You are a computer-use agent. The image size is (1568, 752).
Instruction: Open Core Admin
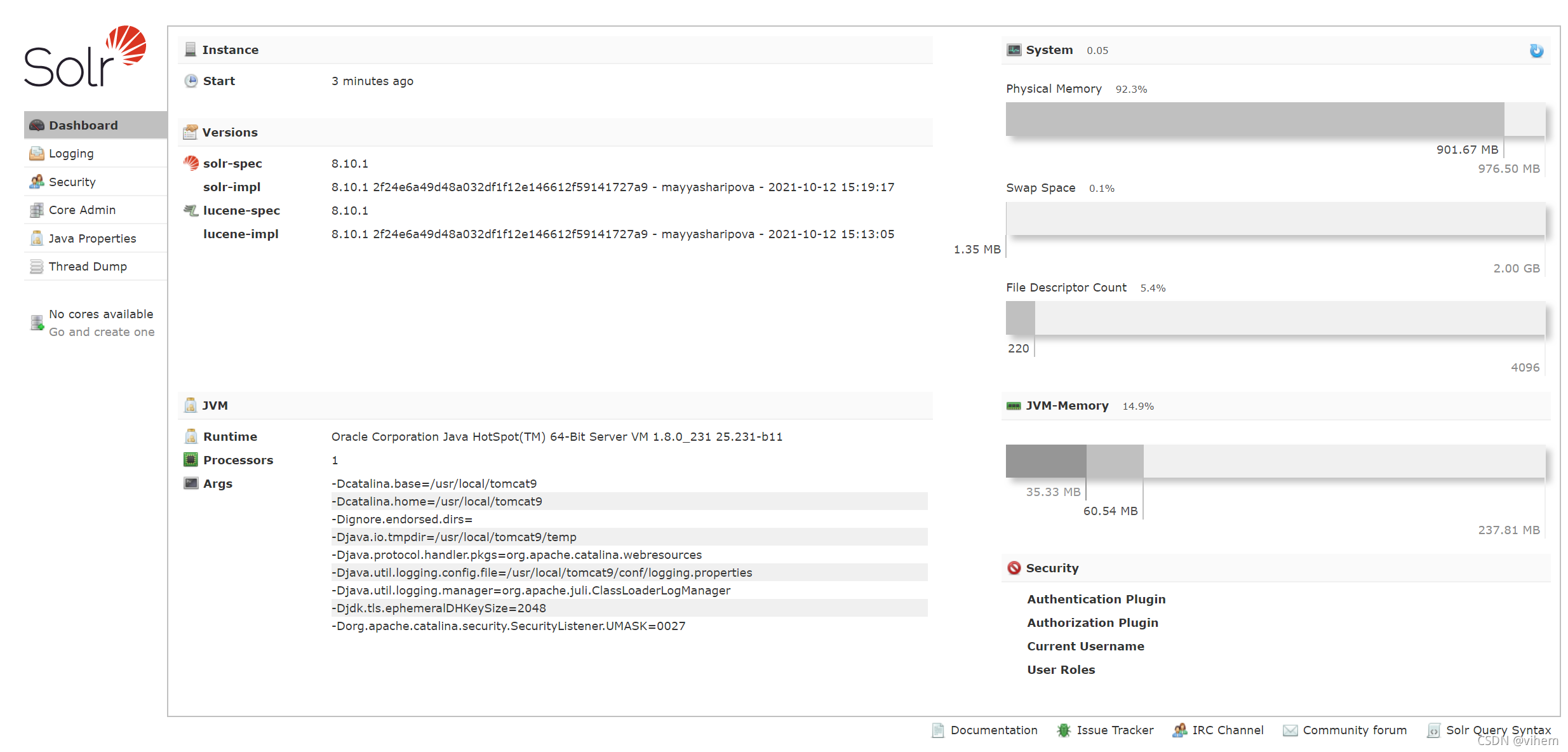95,210
